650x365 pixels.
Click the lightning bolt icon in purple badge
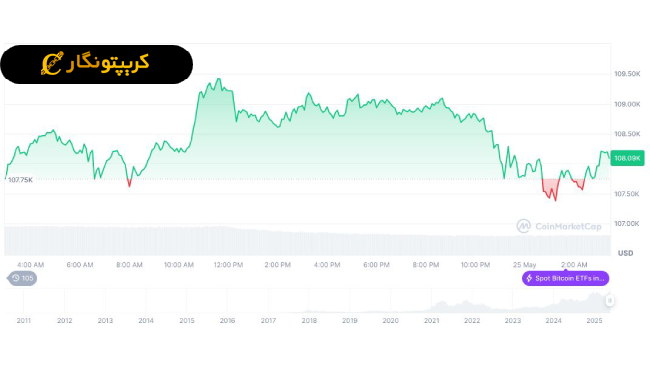(529, 278)
